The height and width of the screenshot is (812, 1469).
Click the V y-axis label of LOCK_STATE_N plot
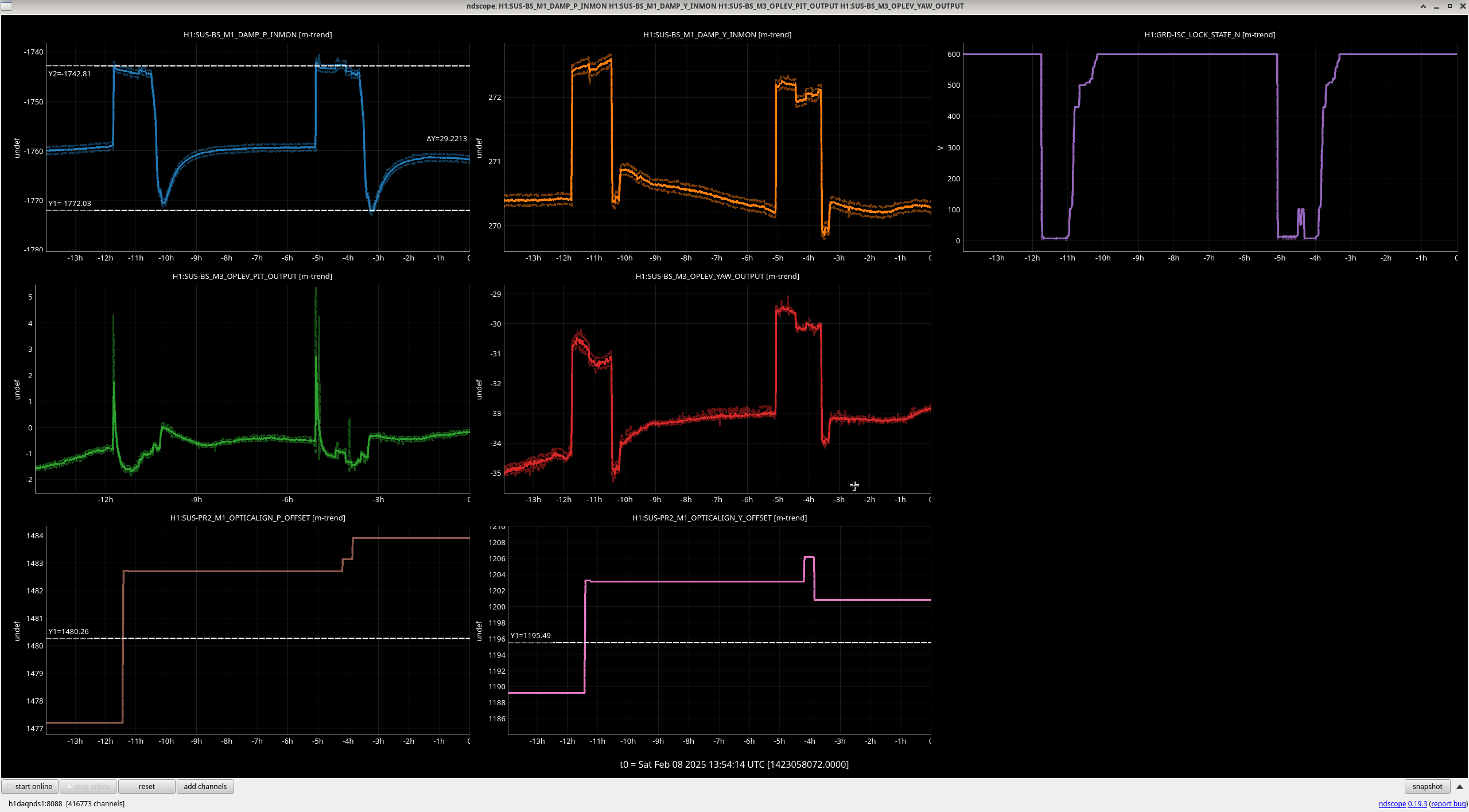tap(940, 147)
